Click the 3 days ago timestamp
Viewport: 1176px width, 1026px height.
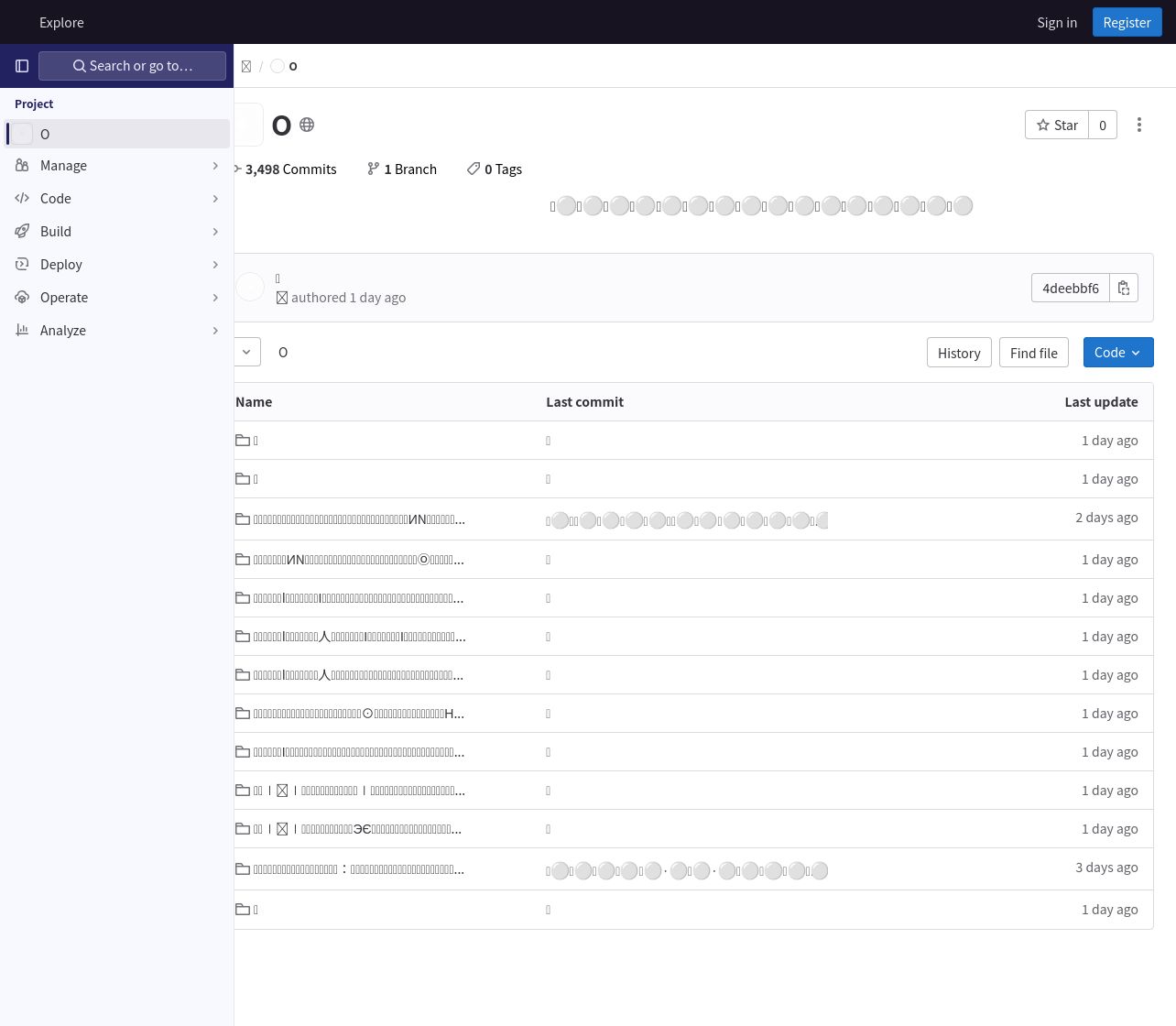pos(1106,868)
